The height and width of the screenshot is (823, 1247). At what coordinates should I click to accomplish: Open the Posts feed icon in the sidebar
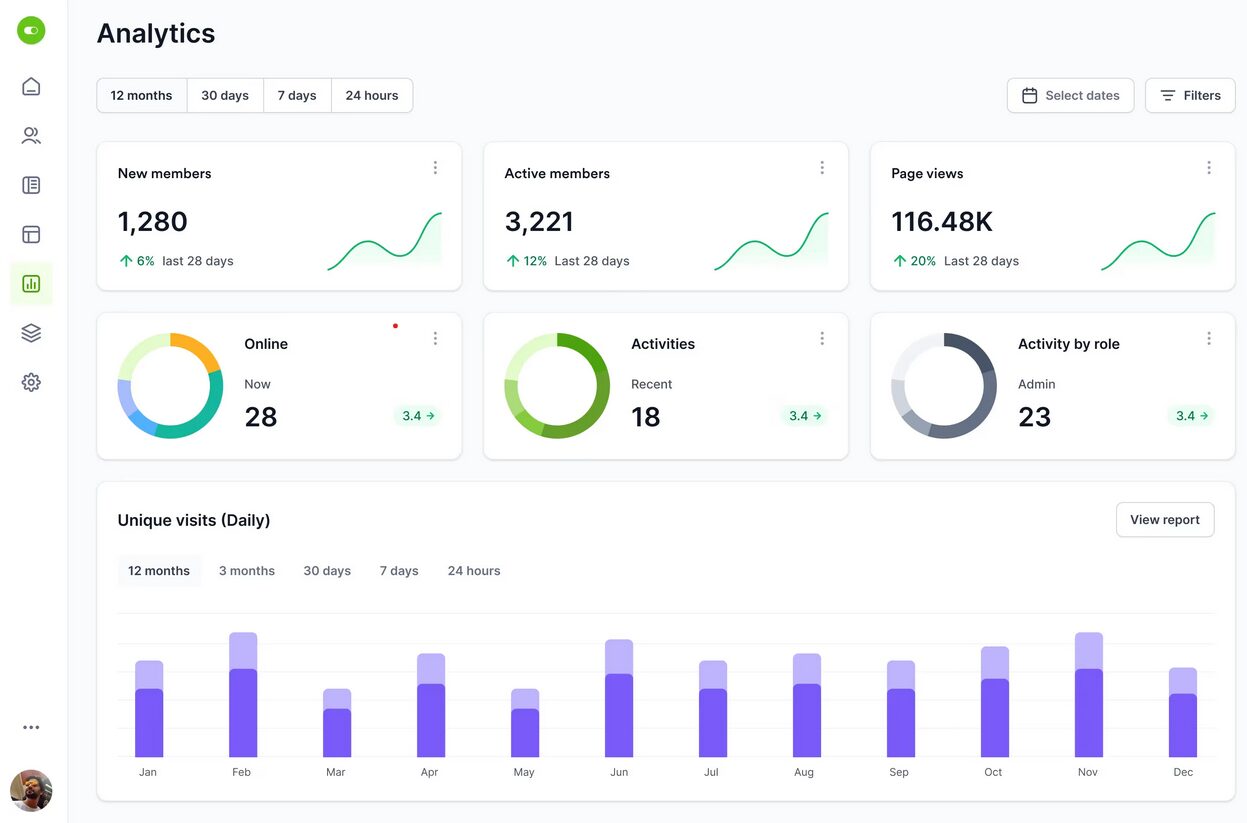[x=30, y=184]
